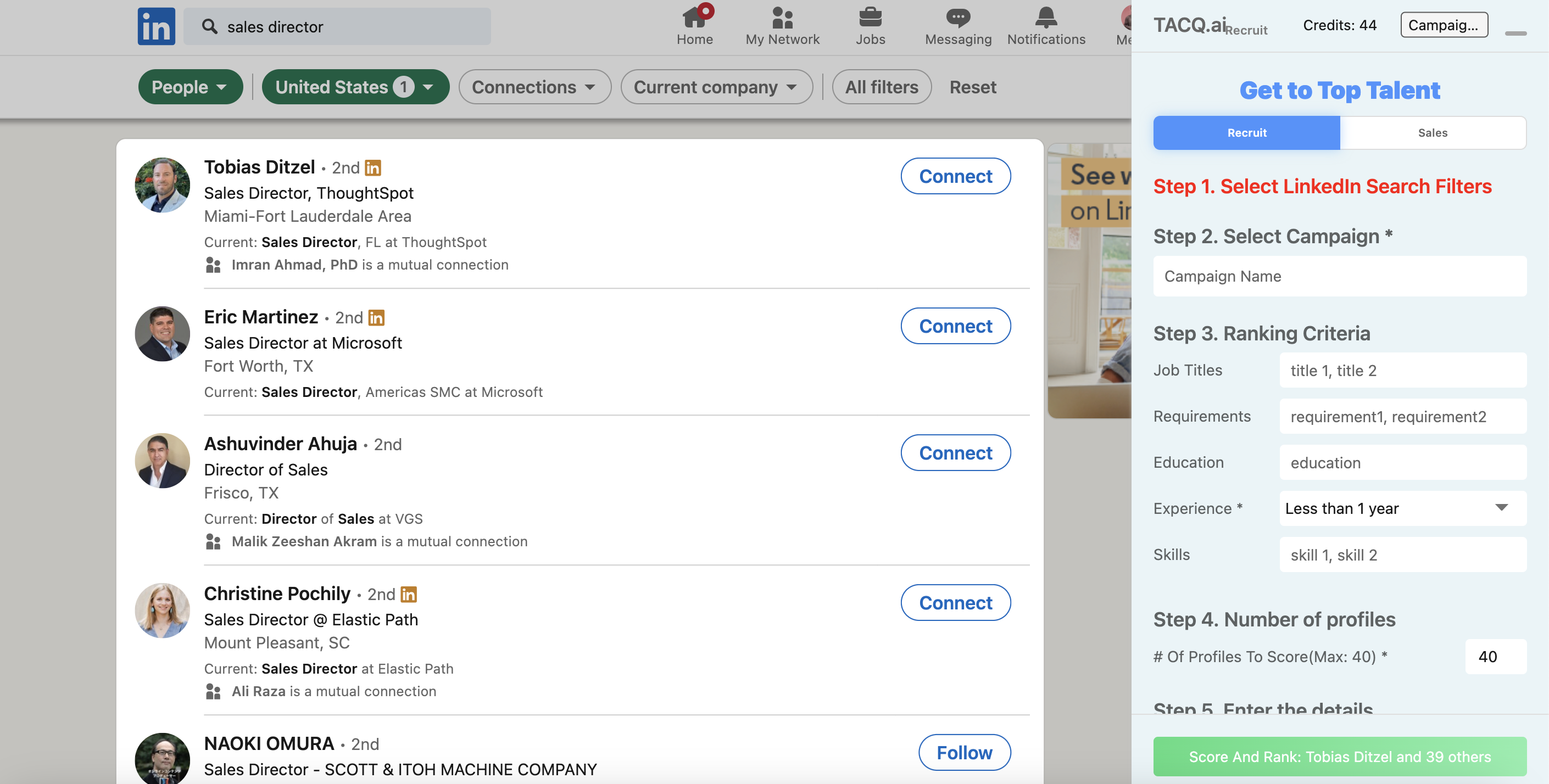Click the search magnifier icon
Screen dimensions: 1549x784
tap(209, 26)
